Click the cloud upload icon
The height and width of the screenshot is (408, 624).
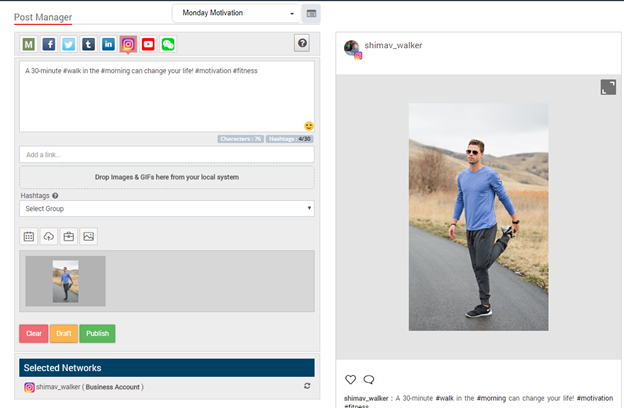(49, 237)
